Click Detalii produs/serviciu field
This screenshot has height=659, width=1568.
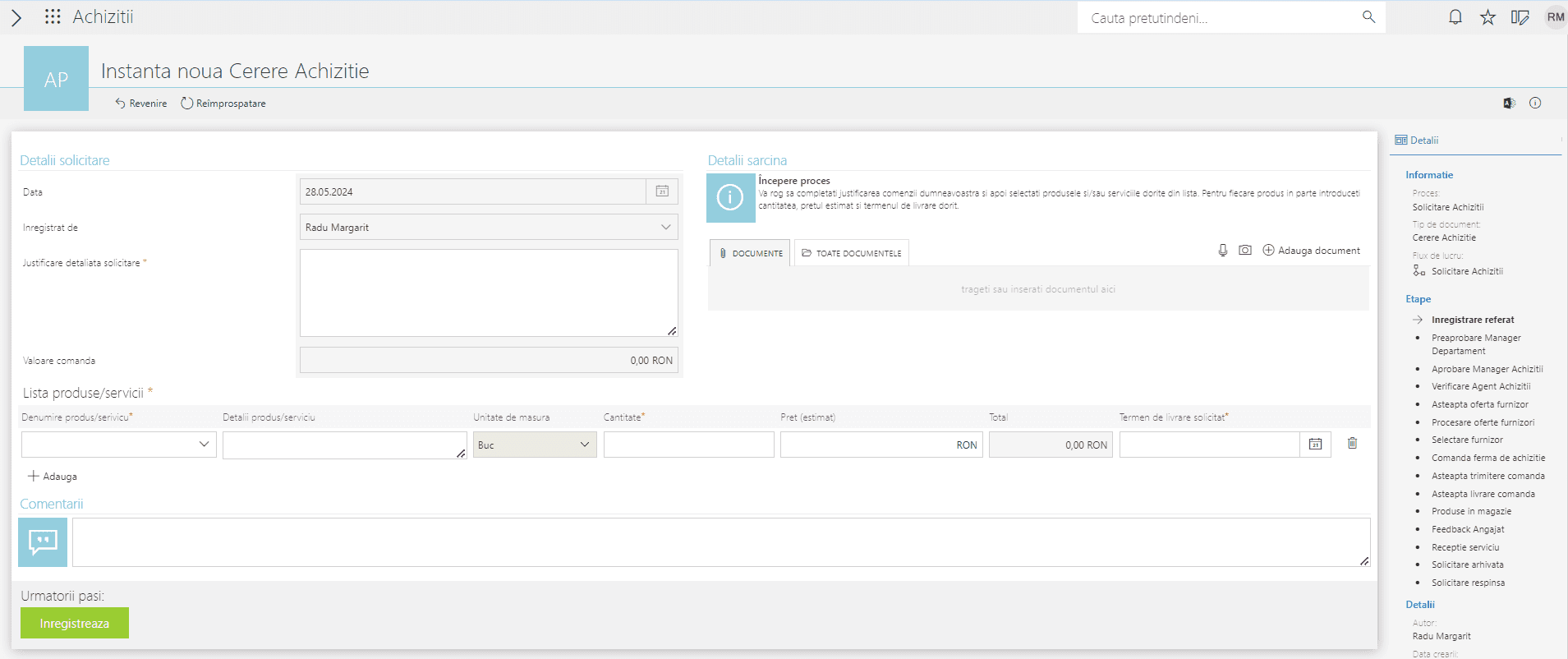click(x=345, y=445)
